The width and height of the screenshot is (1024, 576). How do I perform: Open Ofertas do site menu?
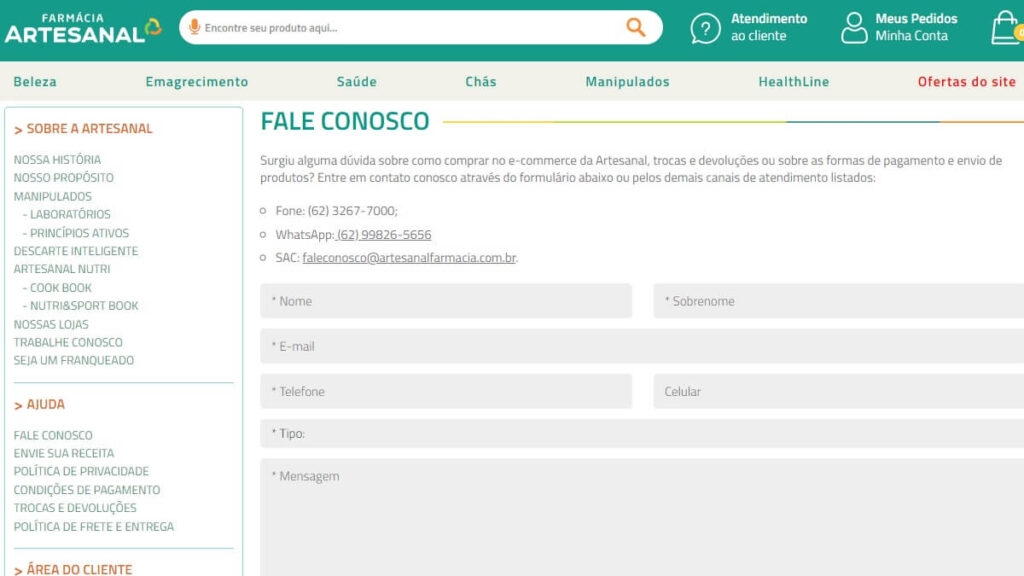tap(967, 82)
